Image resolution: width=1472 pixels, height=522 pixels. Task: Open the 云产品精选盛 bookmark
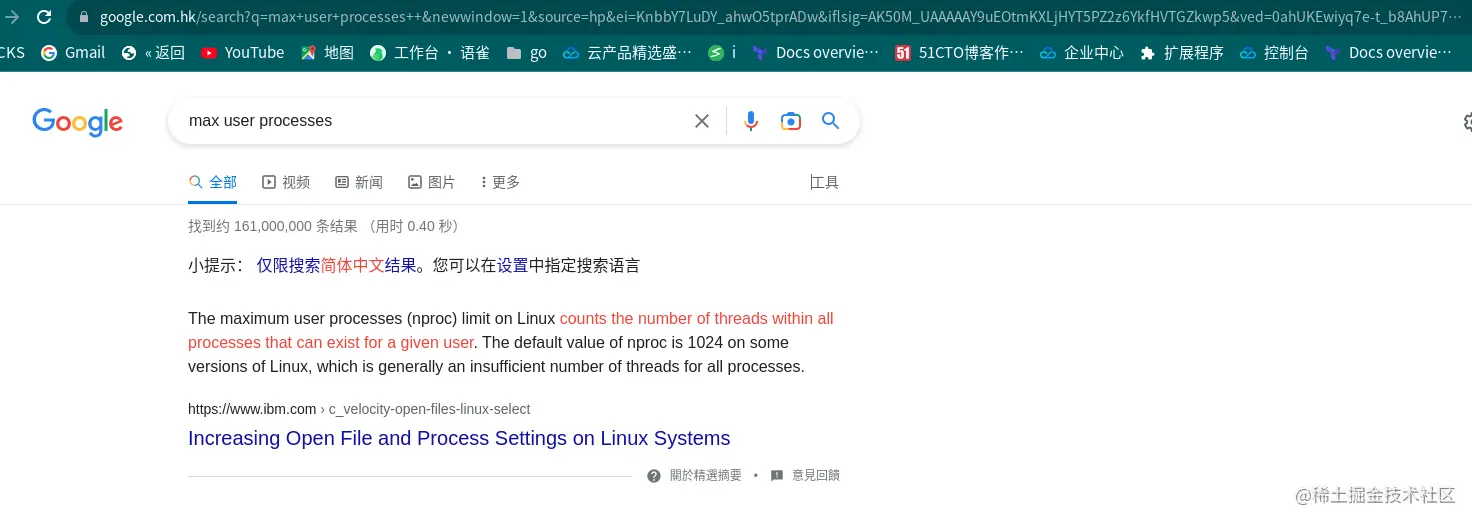(x=627, y=53)
